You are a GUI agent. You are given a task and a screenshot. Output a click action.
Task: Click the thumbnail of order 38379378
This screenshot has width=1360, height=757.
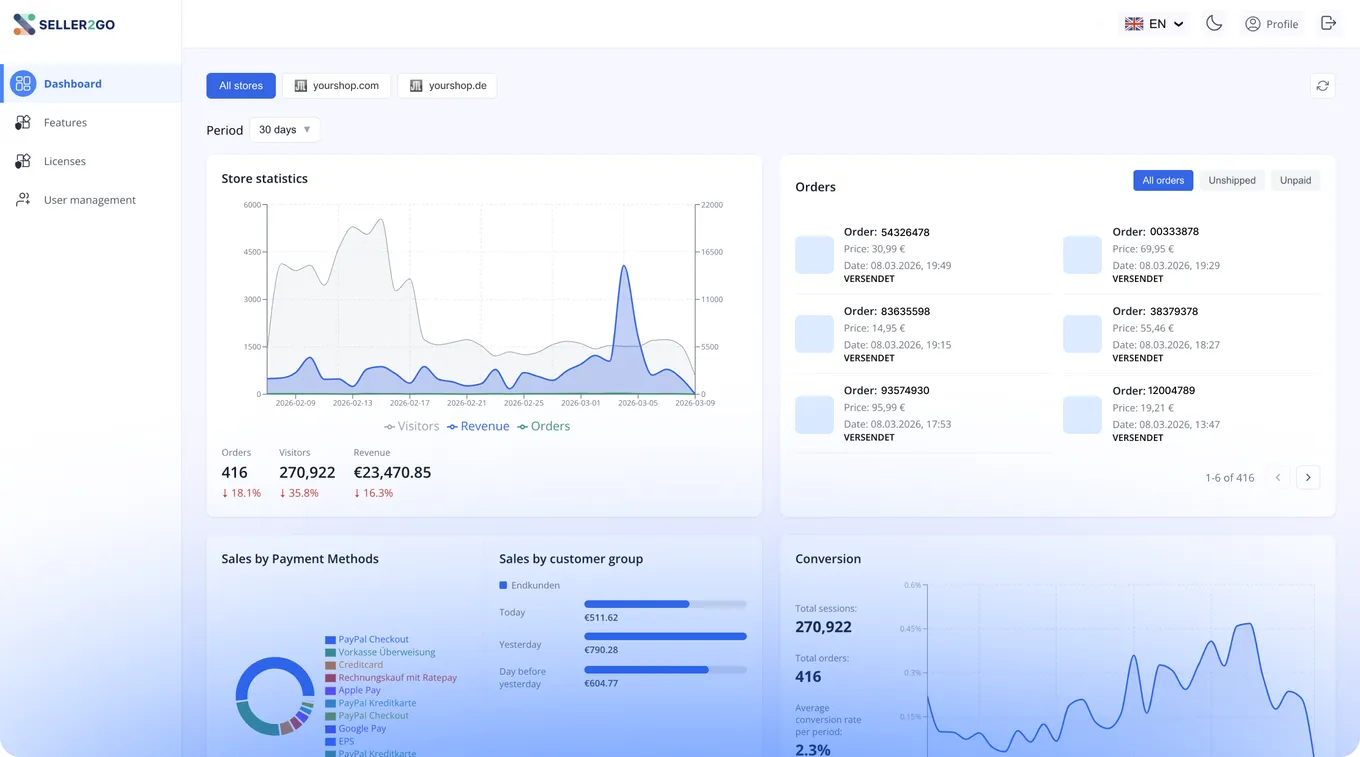[x=1082, y=334]
